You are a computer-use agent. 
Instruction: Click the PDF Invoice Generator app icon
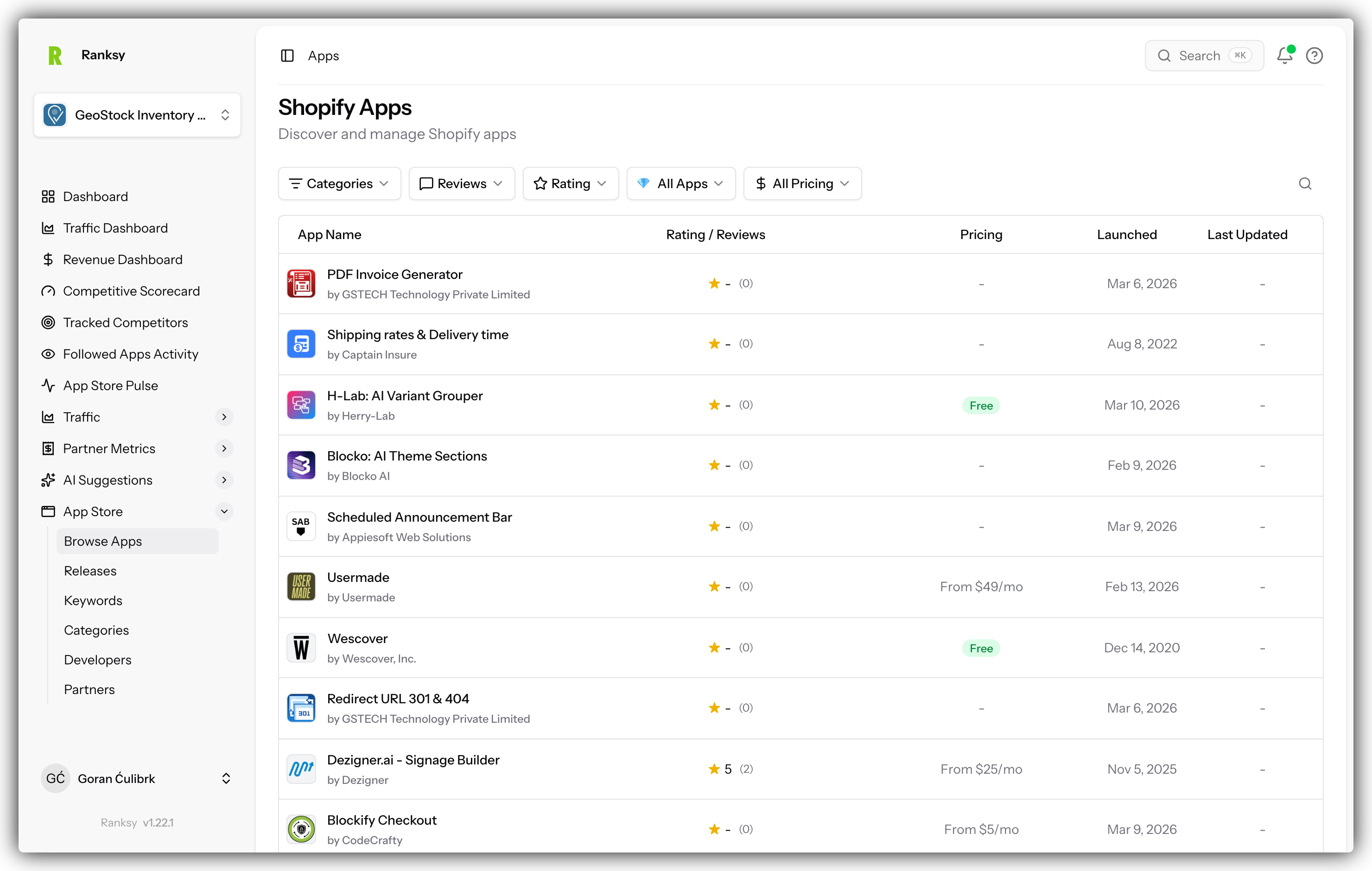click(x=301, y=284)
